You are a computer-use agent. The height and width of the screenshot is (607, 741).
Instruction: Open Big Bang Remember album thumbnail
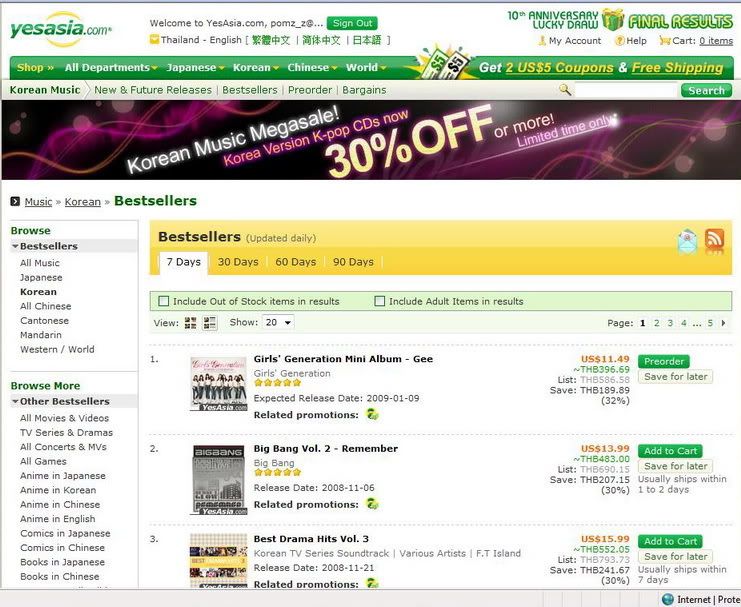219,480
